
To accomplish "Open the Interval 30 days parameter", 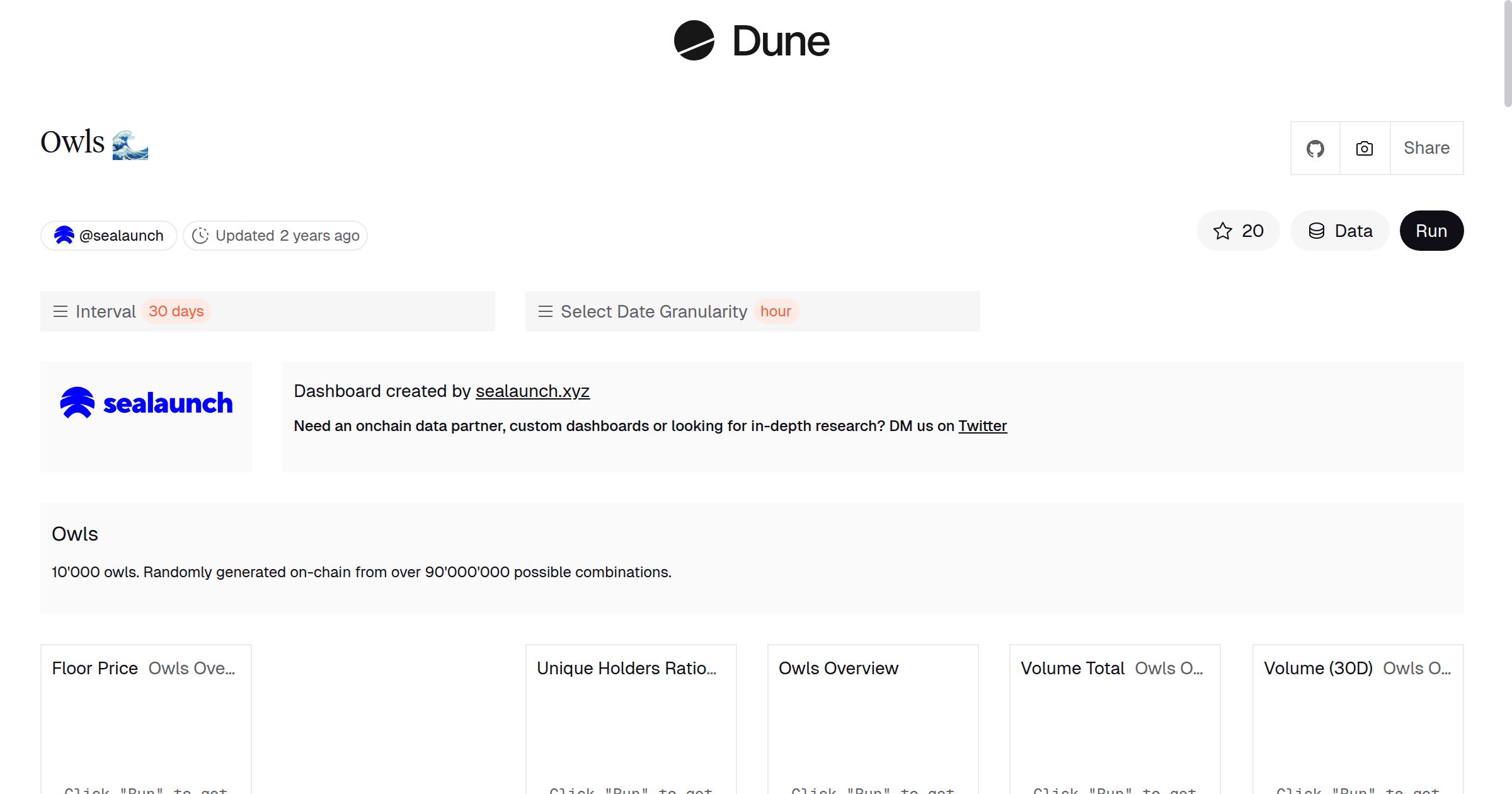I will pyautogui.click(x=176, y=311).
